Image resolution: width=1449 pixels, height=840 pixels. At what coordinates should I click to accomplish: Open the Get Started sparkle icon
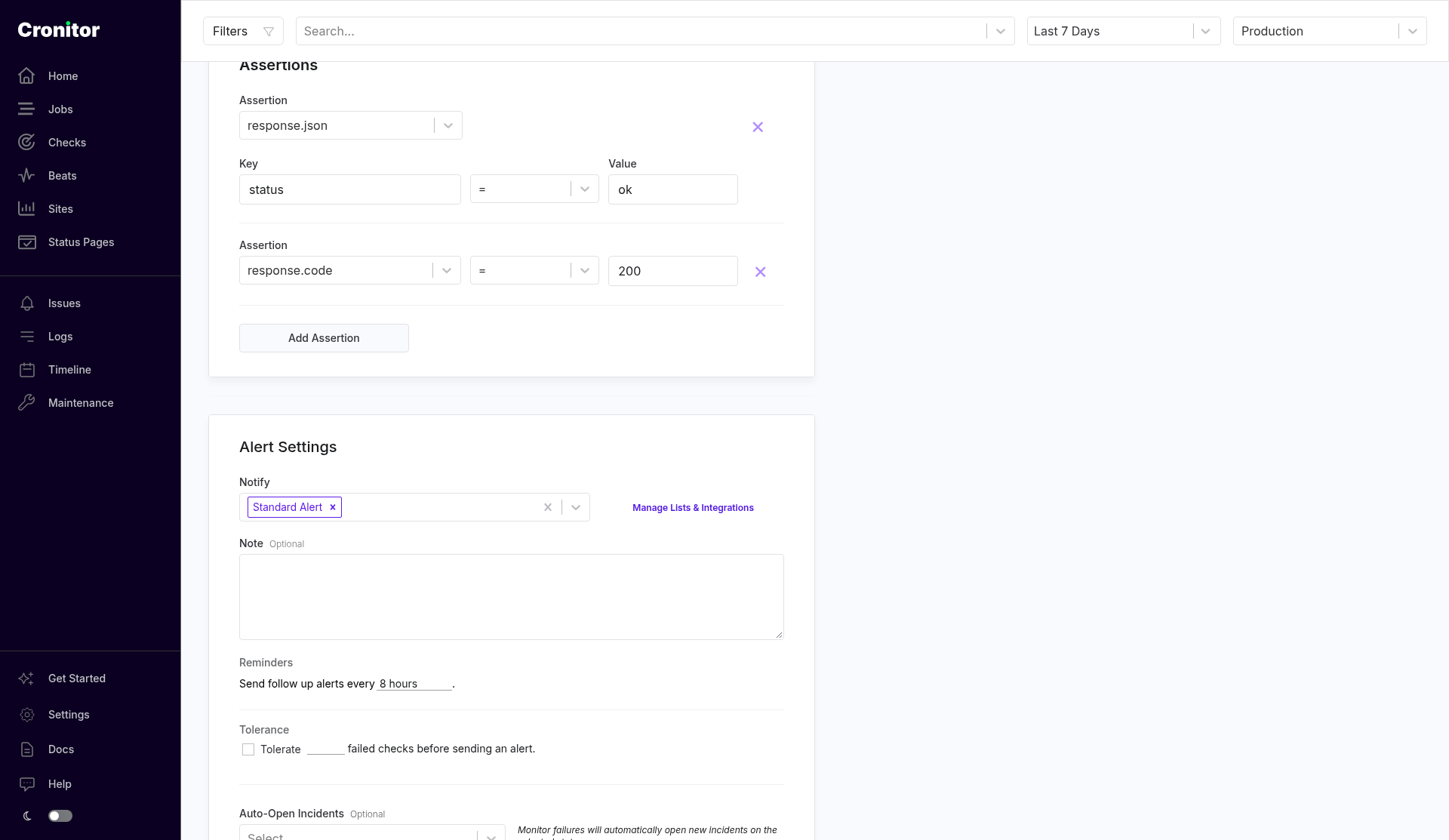26,678
